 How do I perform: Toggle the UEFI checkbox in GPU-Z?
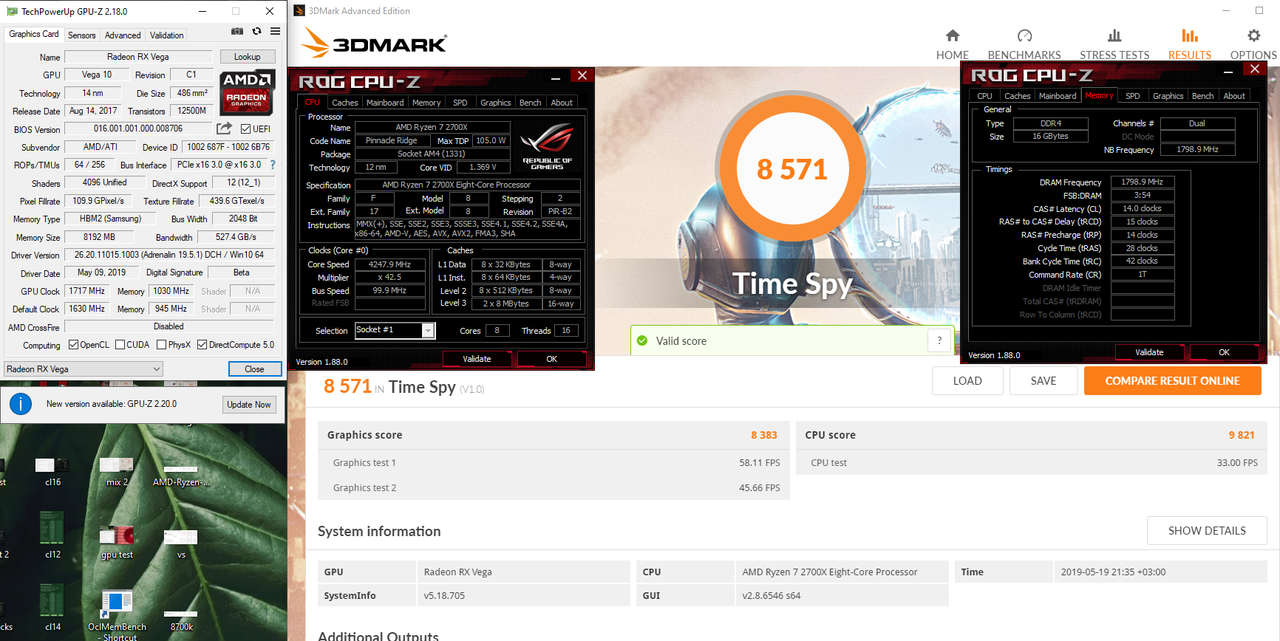245,129
